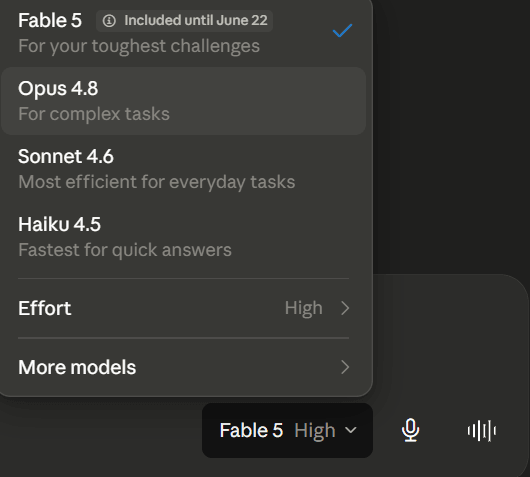Collapse the Fable 5 High model selector
Image resolution: width=530 pixels, height=477 pixels.
point(287,430)
